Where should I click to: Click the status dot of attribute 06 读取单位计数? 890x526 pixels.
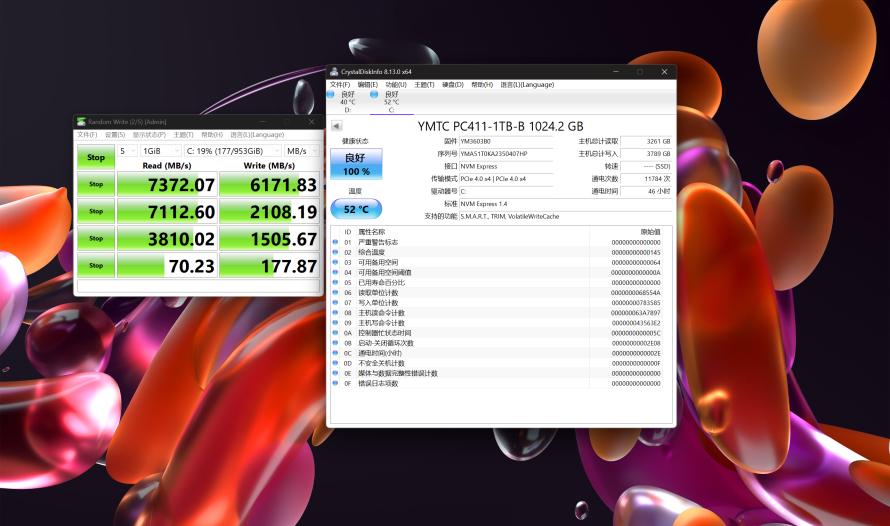335,292
